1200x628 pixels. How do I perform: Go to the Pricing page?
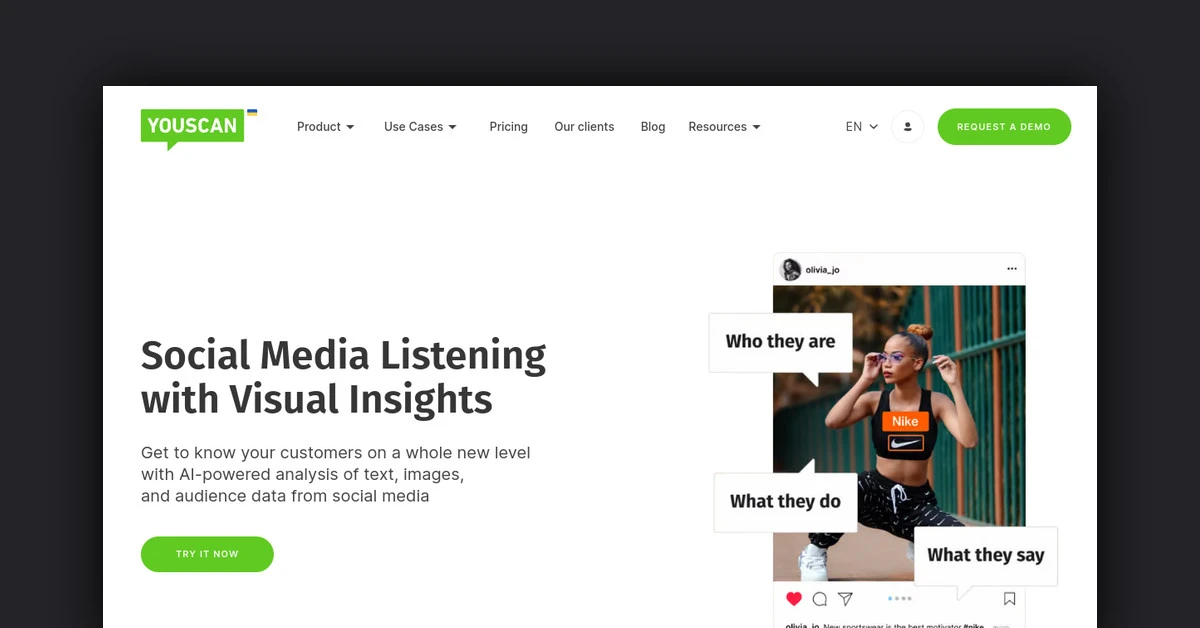[x=508, y=127]
